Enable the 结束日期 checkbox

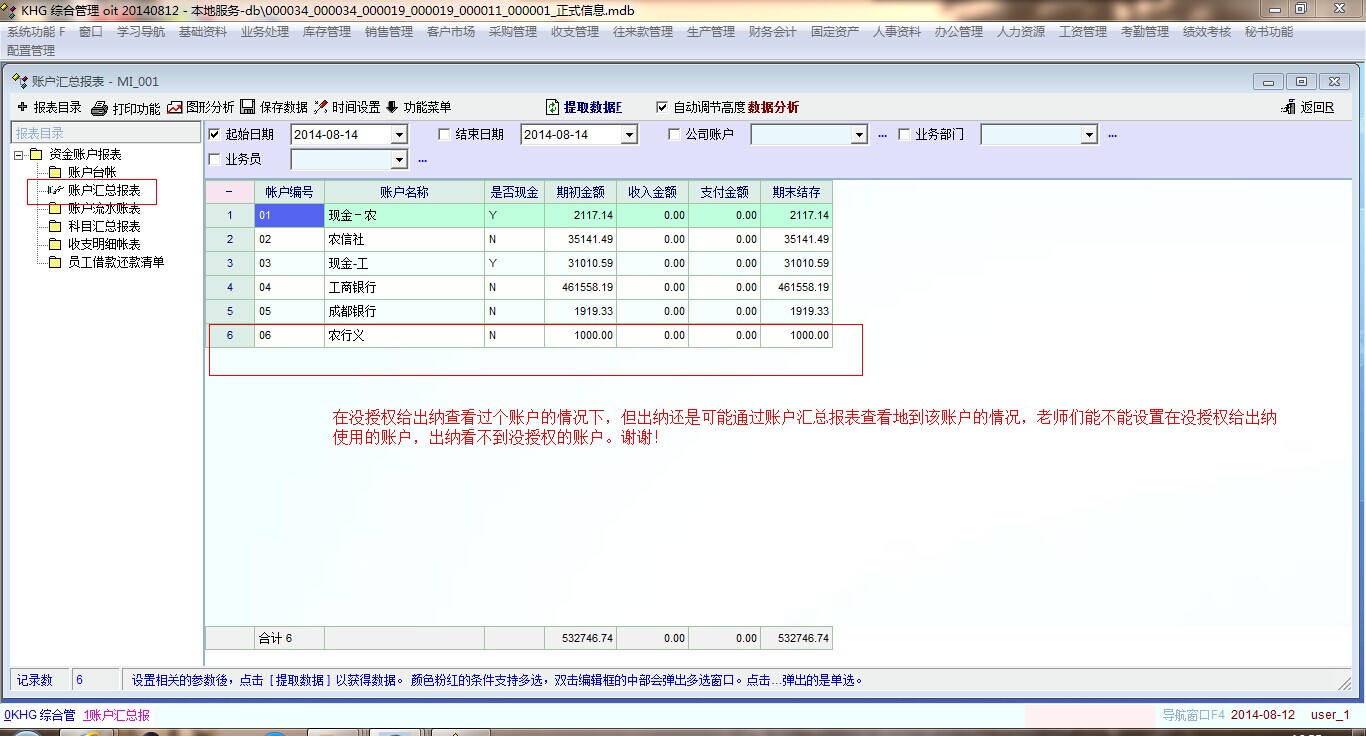(x=445, y=134)
